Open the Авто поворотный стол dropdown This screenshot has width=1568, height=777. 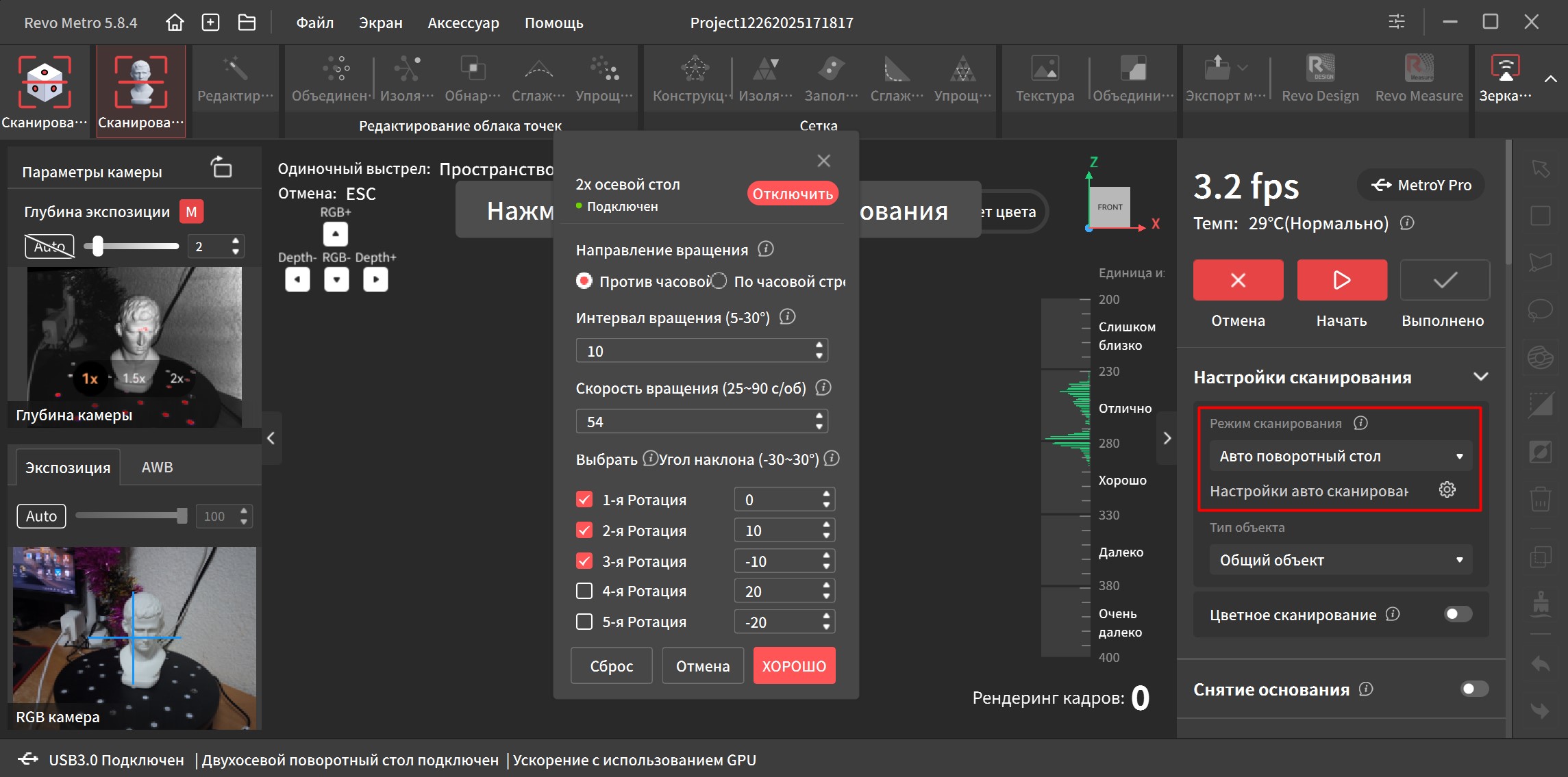pos(1340,456)
